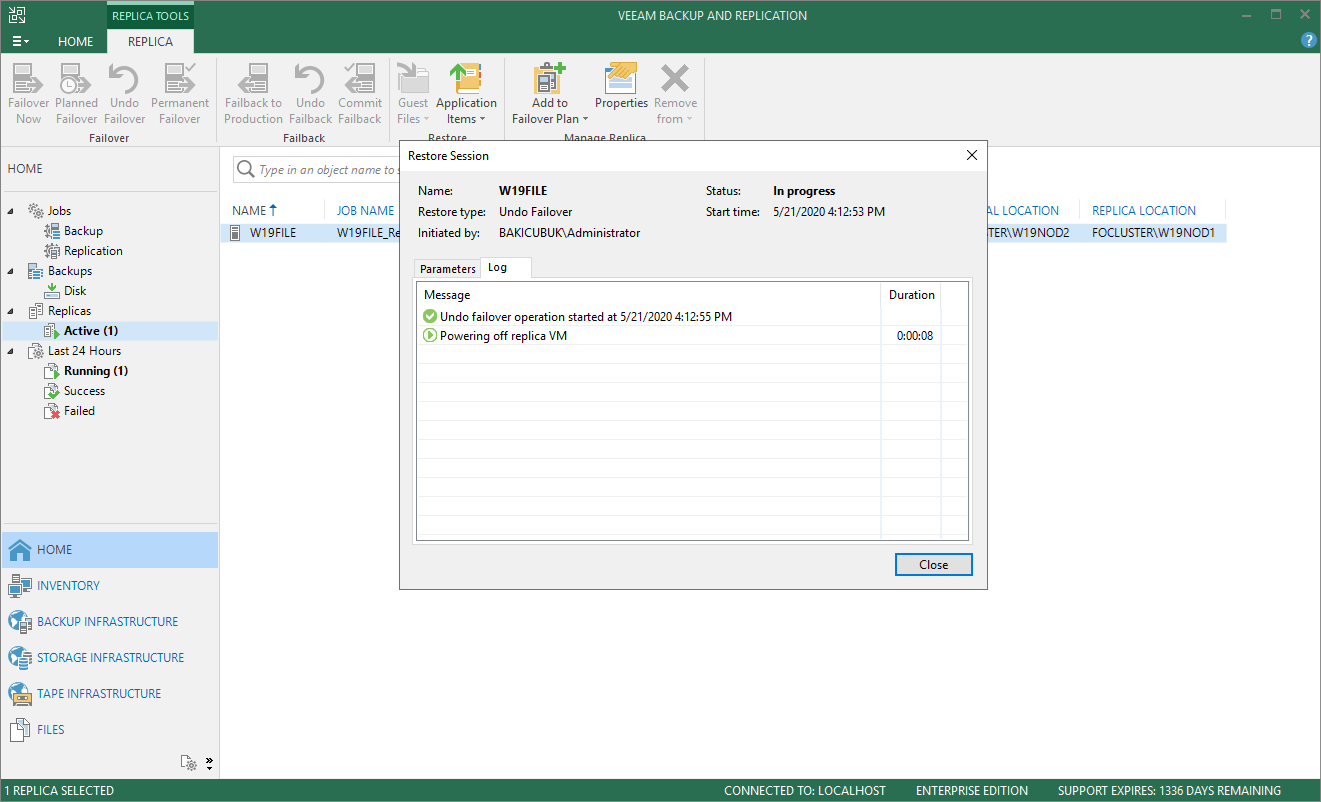
Task: Switch to Parameters tab in Restore Session
Action: point(448,269)
